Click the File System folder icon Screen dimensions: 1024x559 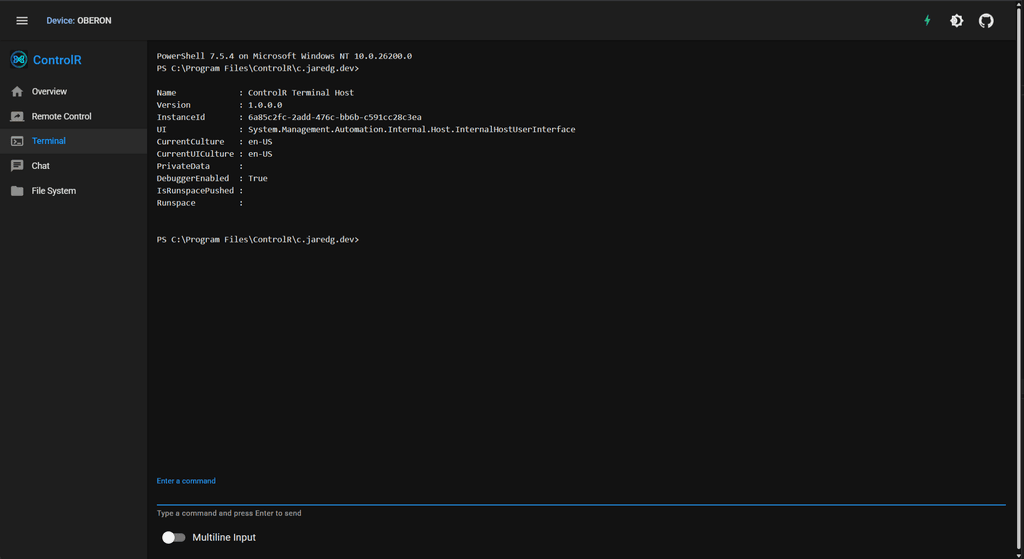[17, 191]
